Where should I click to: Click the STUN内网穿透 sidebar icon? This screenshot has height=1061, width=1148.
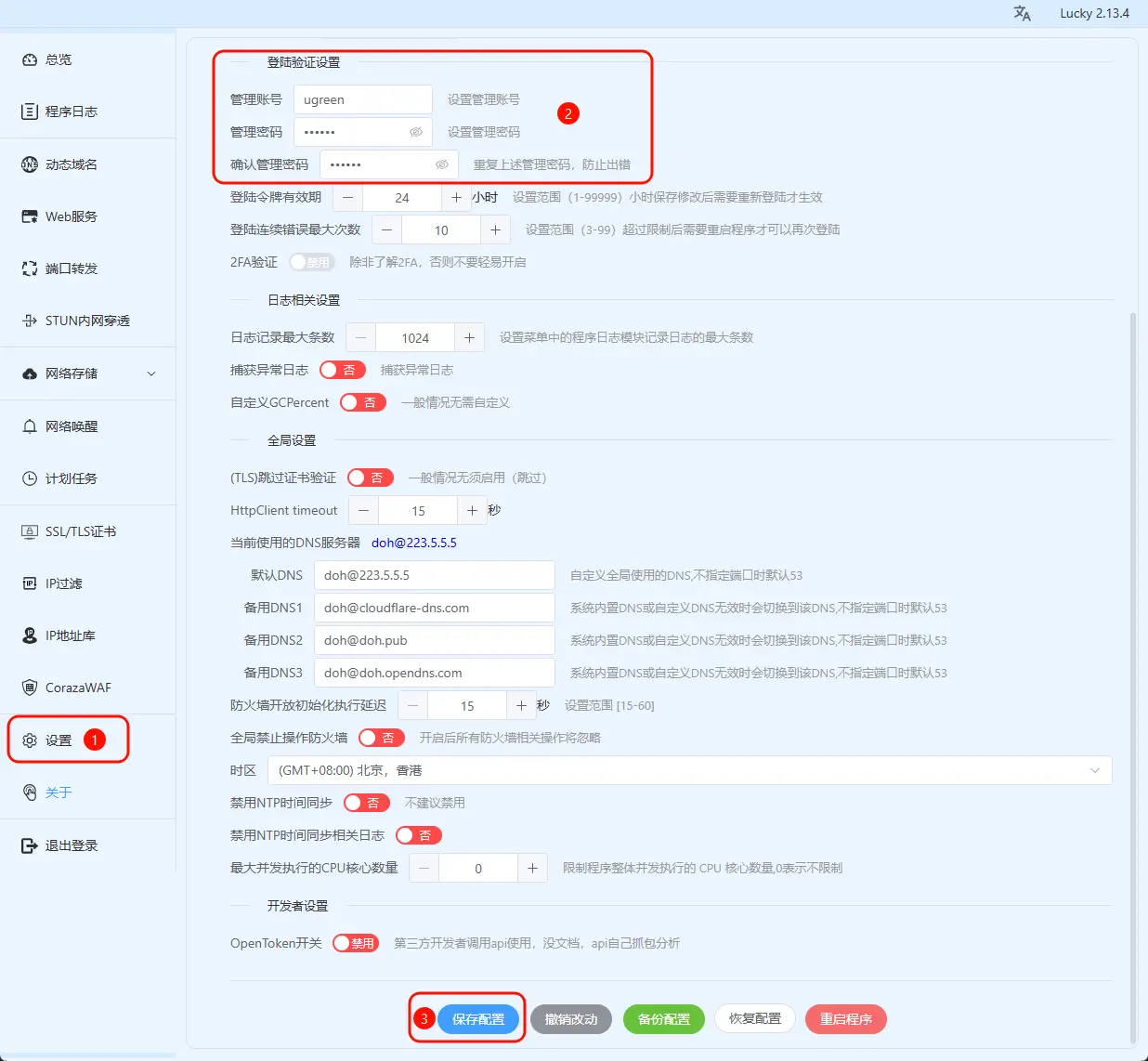click(x=30, y=321)
